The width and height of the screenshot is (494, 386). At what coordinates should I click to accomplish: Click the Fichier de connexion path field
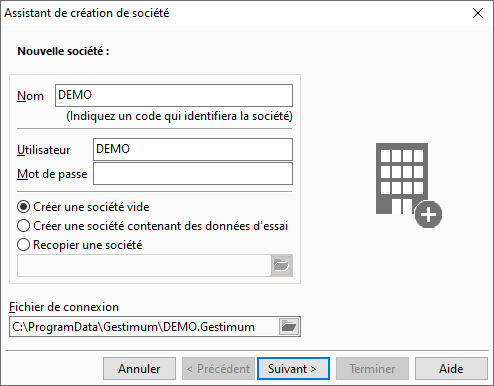pos(144,327)
